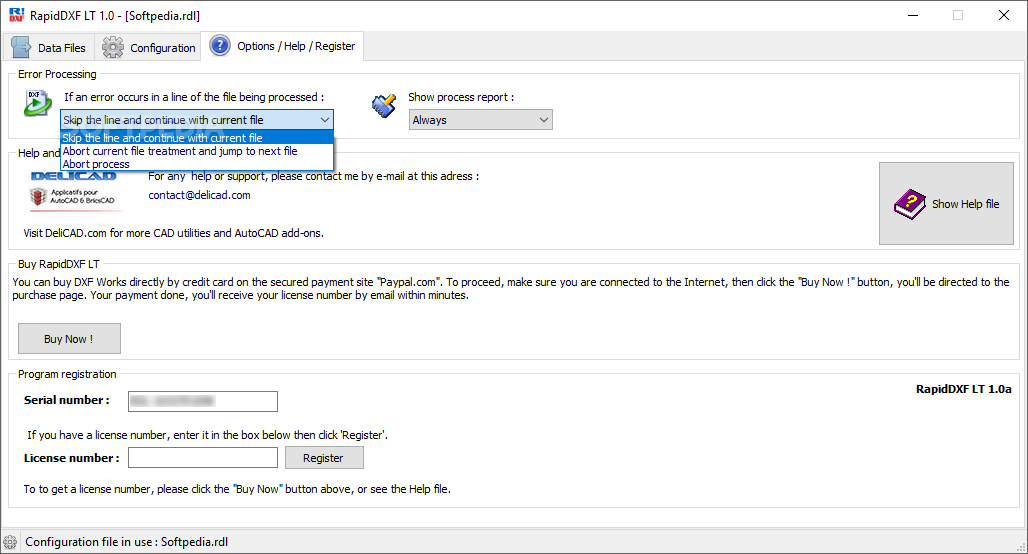Open the Show process report dropdown
Screen dimensions: 1028x554
pos(481,120)
